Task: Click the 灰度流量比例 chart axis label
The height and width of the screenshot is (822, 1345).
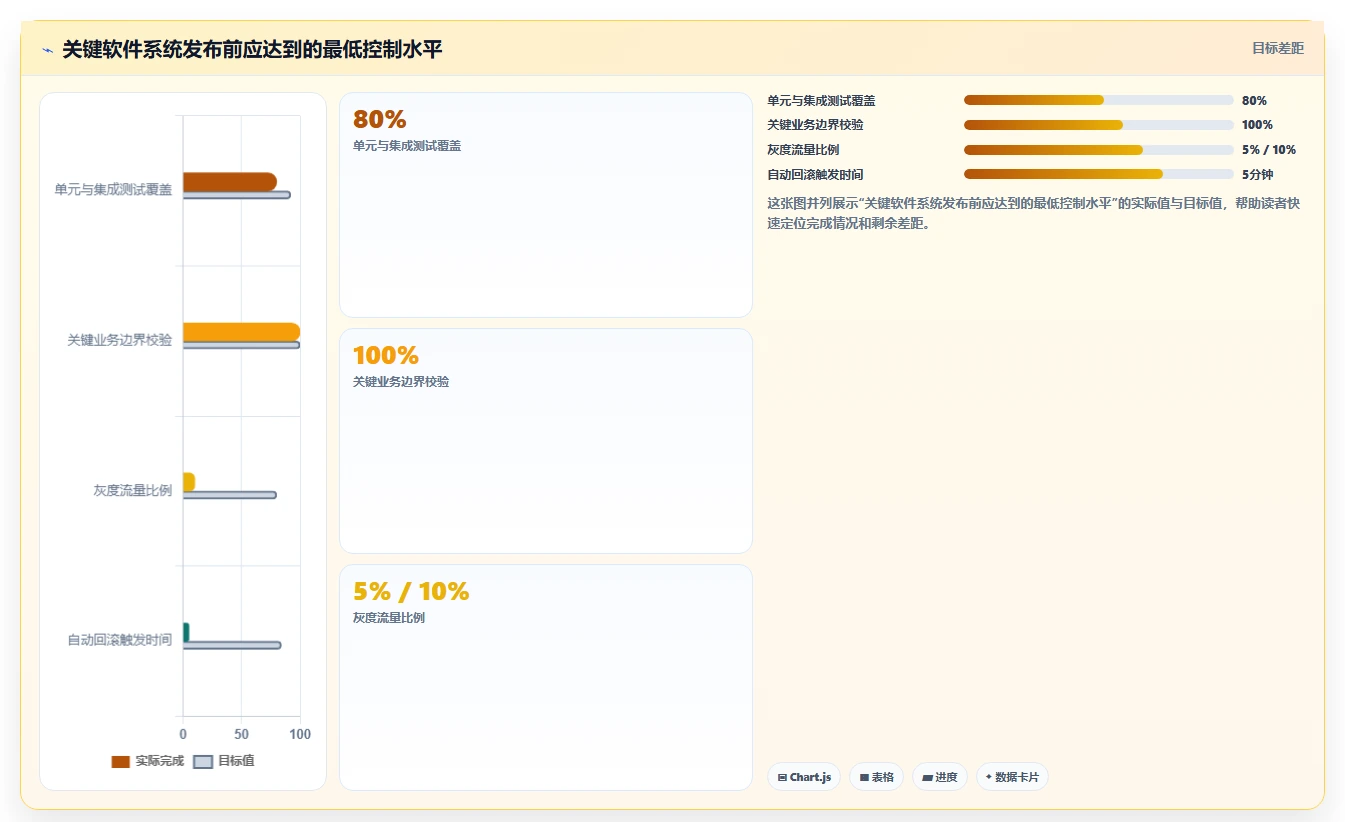Action: tap(133, 490)
